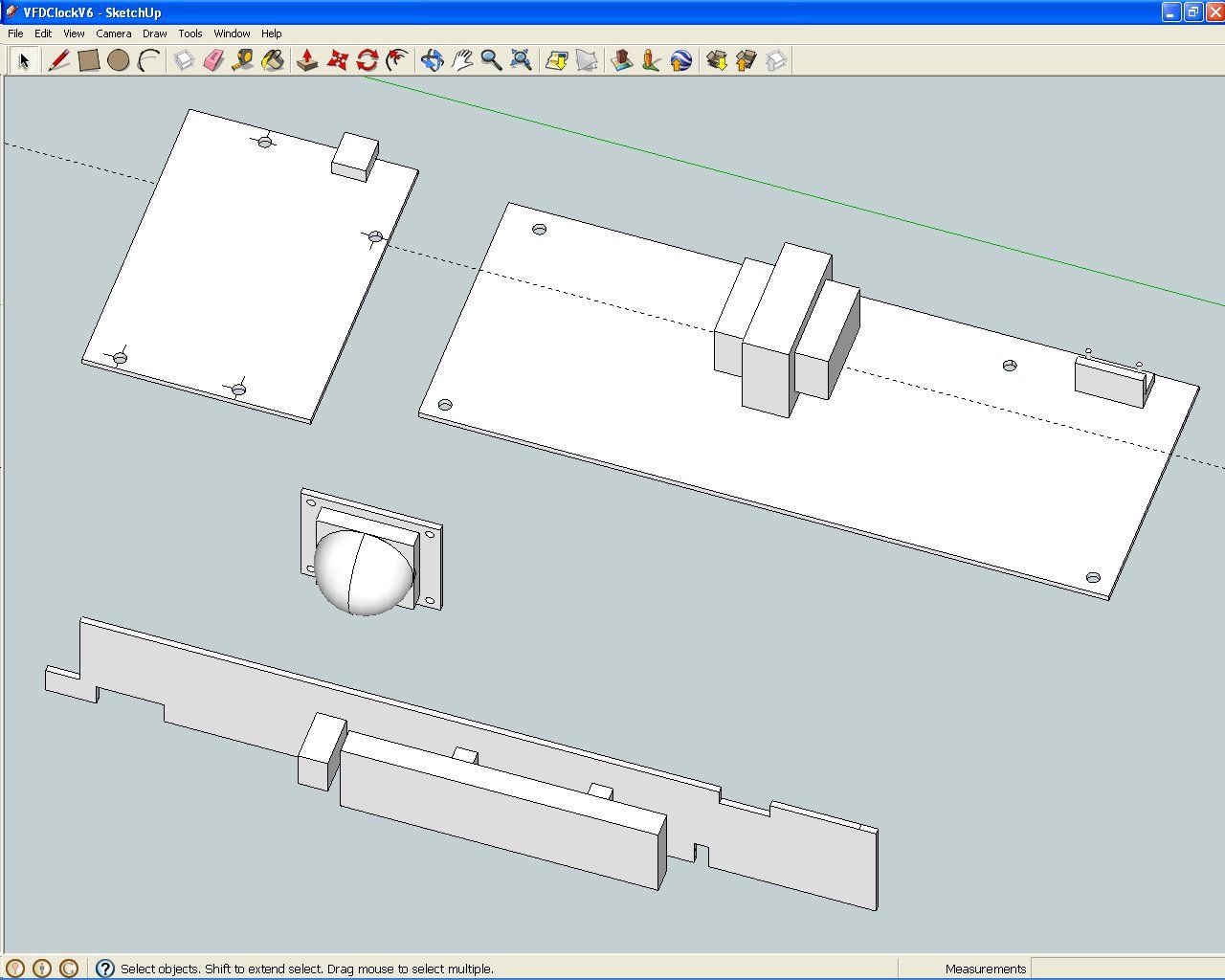Select the Offset tool

(396, 61)
